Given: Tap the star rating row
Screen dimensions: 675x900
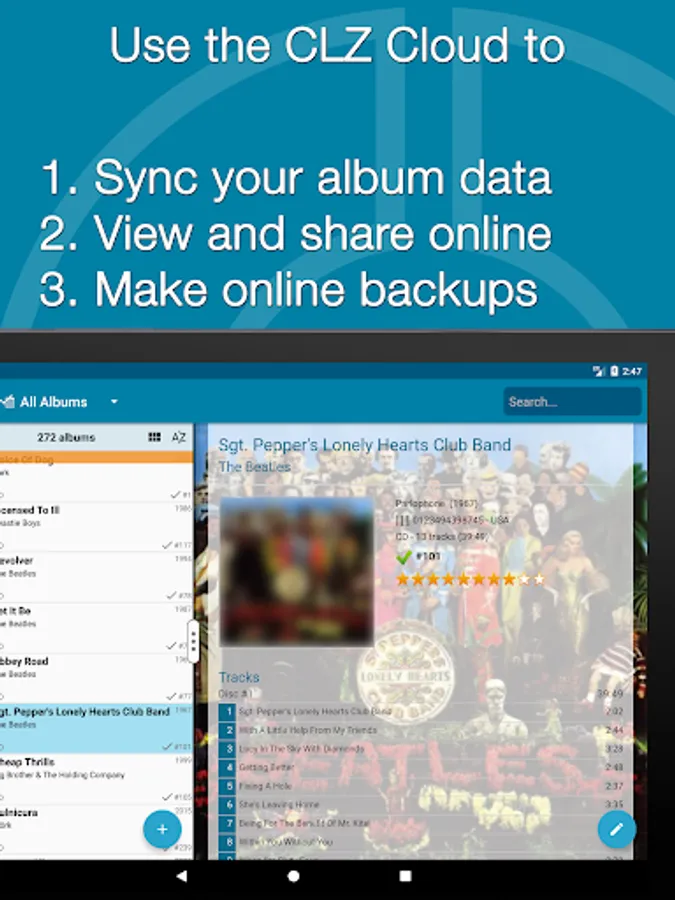Looking at the screenshot, I should click(x=470, y=579).
